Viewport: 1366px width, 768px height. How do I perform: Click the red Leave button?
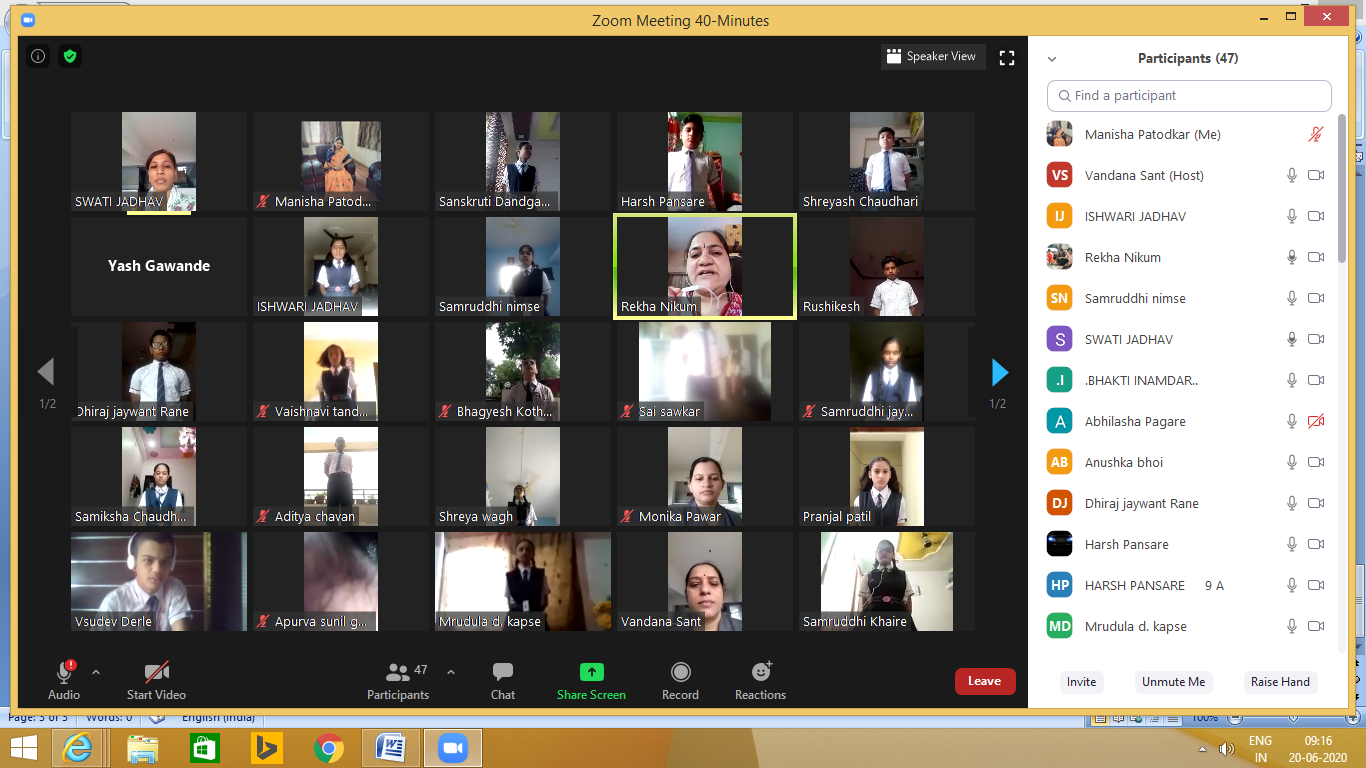coord(984,681)
